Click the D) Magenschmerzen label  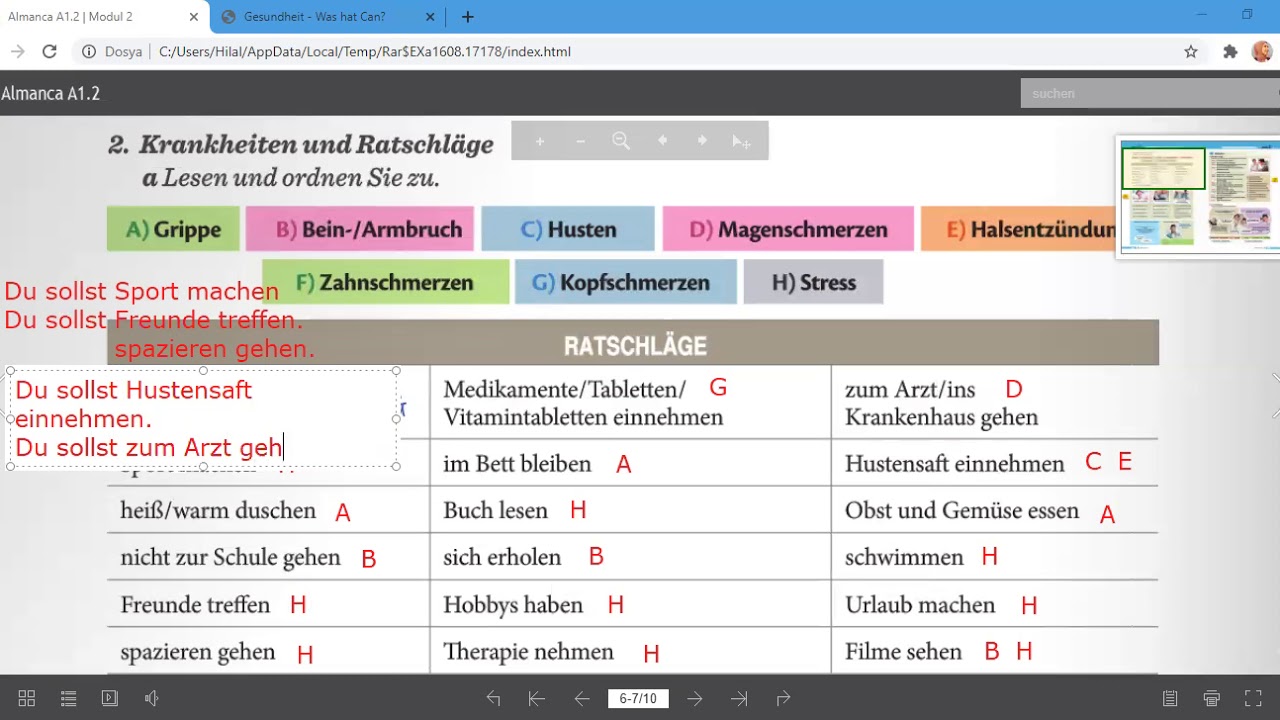pyautogui.click(x=788, y=229)
